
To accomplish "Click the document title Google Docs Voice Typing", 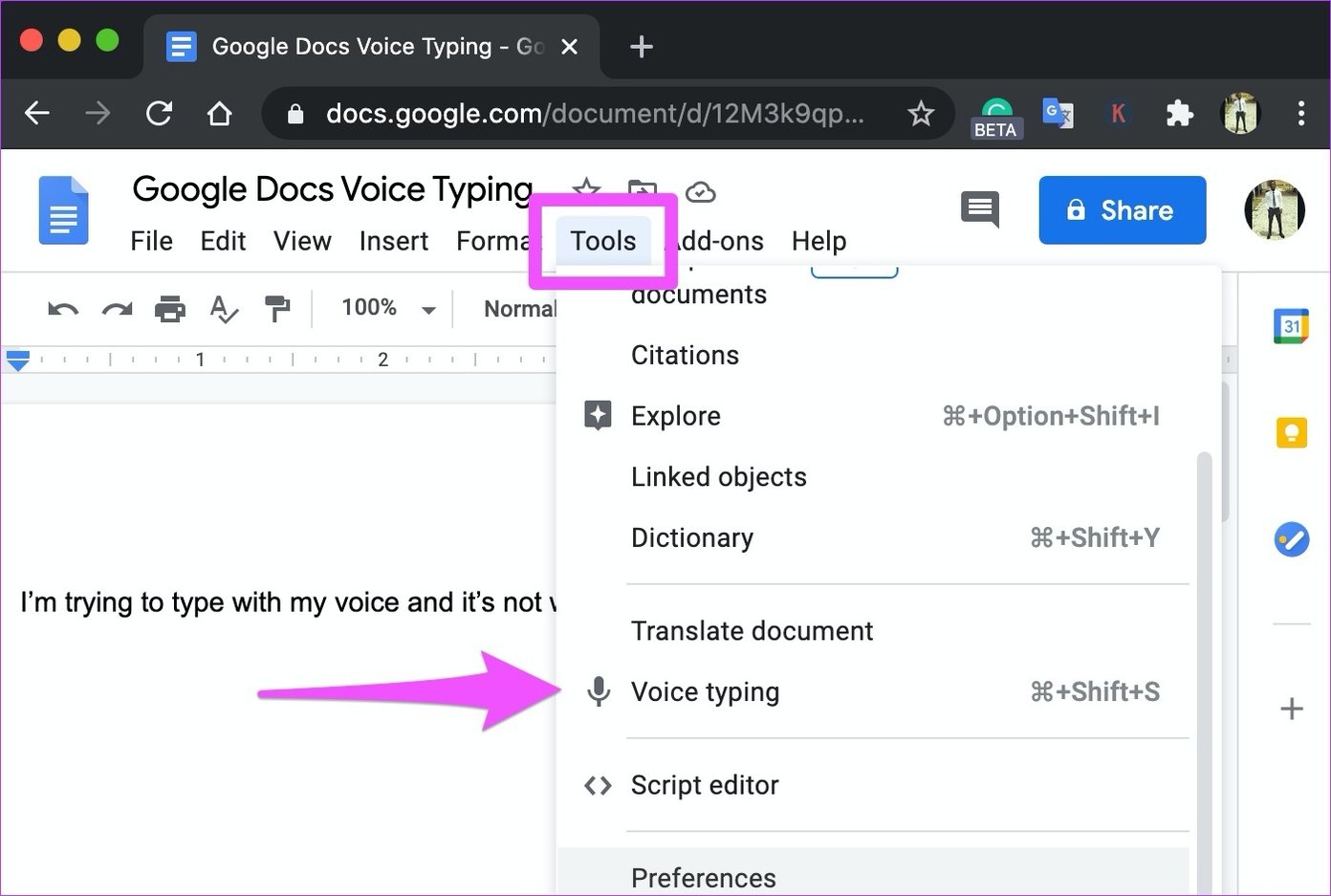I will coord(332,189).
